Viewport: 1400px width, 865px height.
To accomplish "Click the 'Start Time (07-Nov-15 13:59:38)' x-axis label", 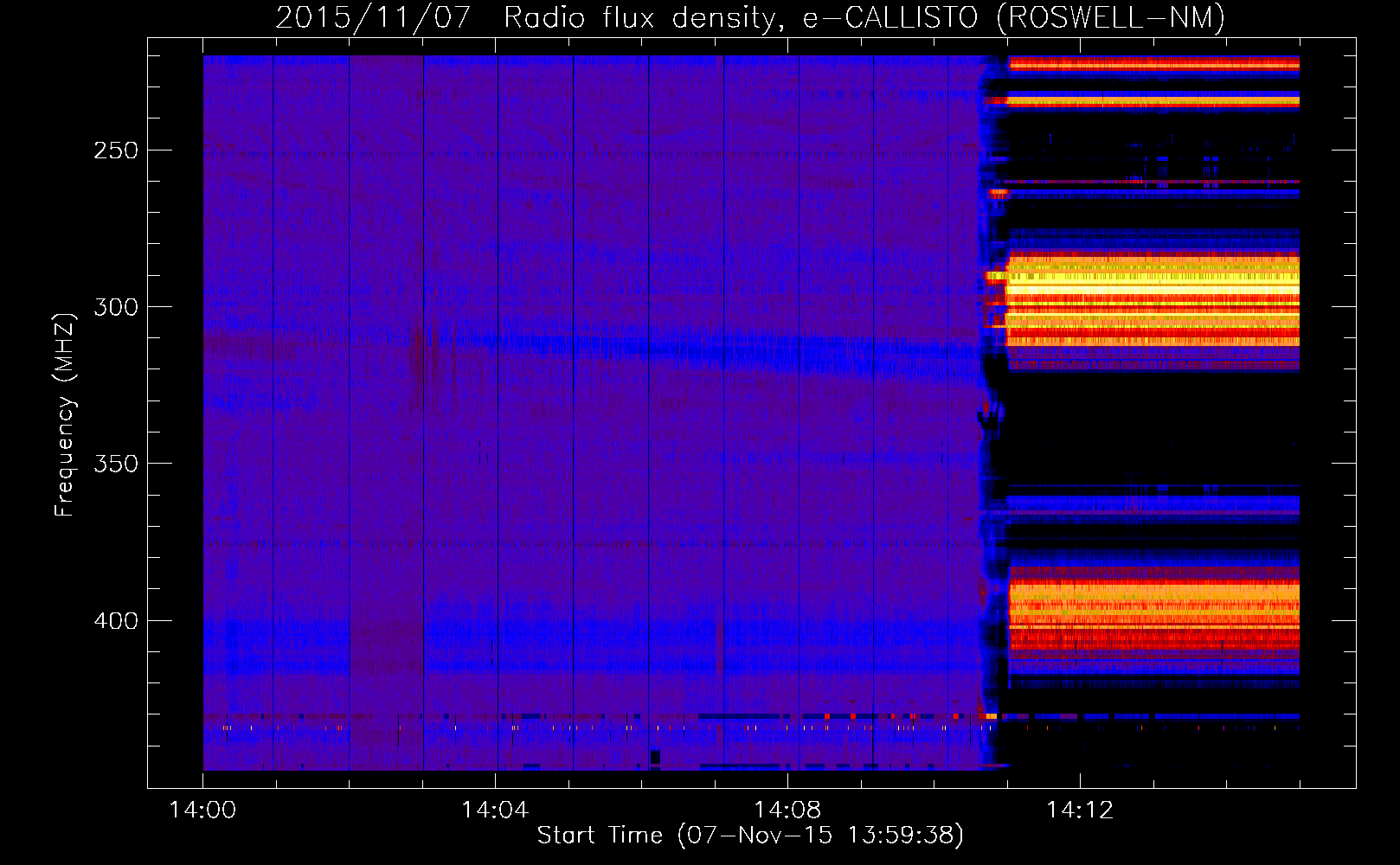I will [x=750, y=836].
